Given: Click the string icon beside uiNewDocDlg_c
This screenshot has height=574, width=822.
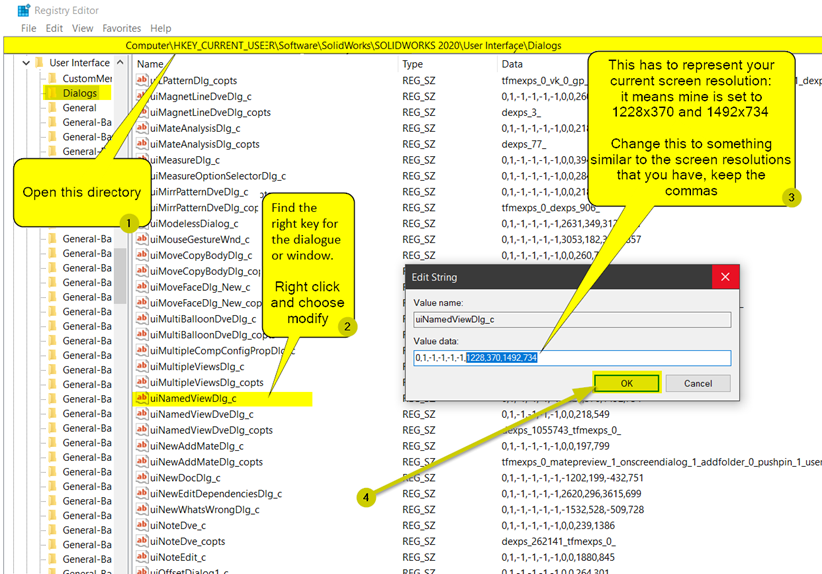Looking at the screenshot, I should pyautogui.click(x=142, y=478).
